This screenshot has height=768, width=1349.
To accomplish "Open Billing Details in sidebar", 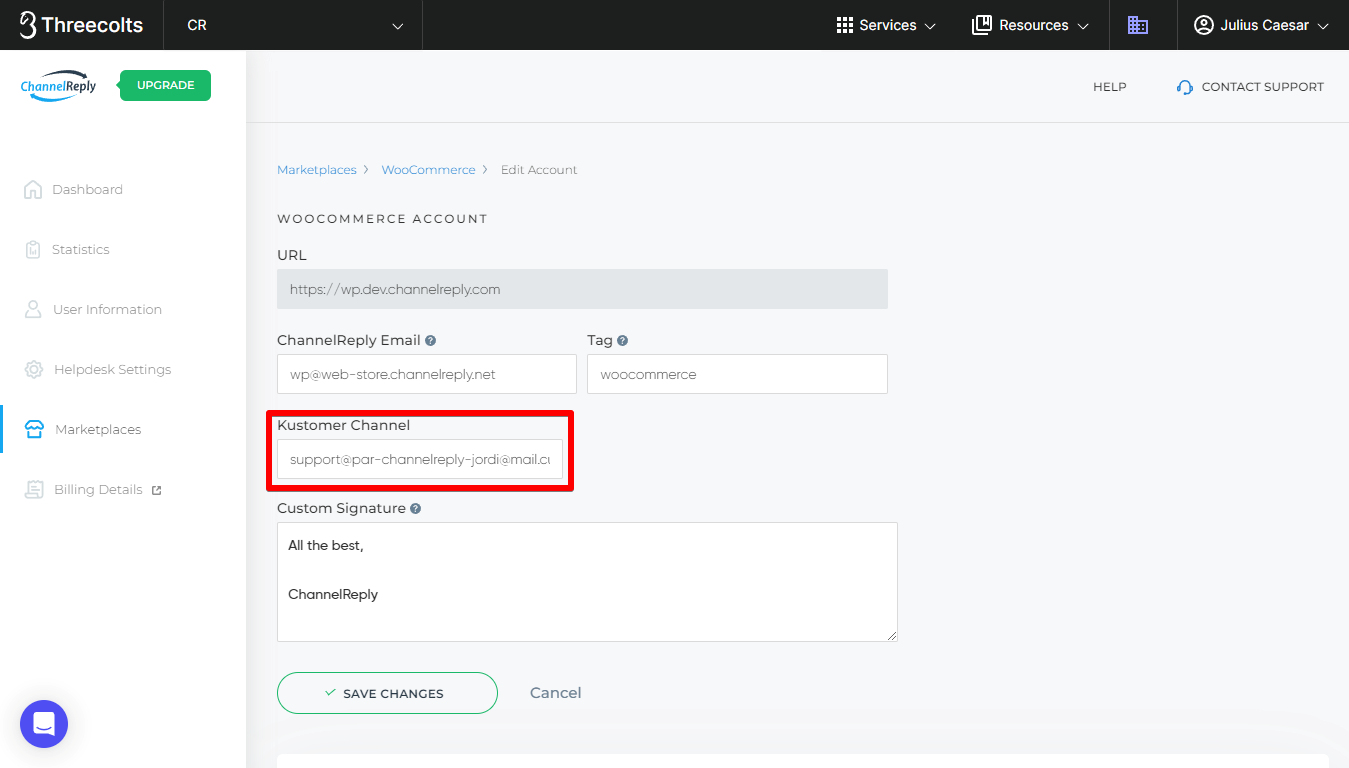I will tap(98, 489).
